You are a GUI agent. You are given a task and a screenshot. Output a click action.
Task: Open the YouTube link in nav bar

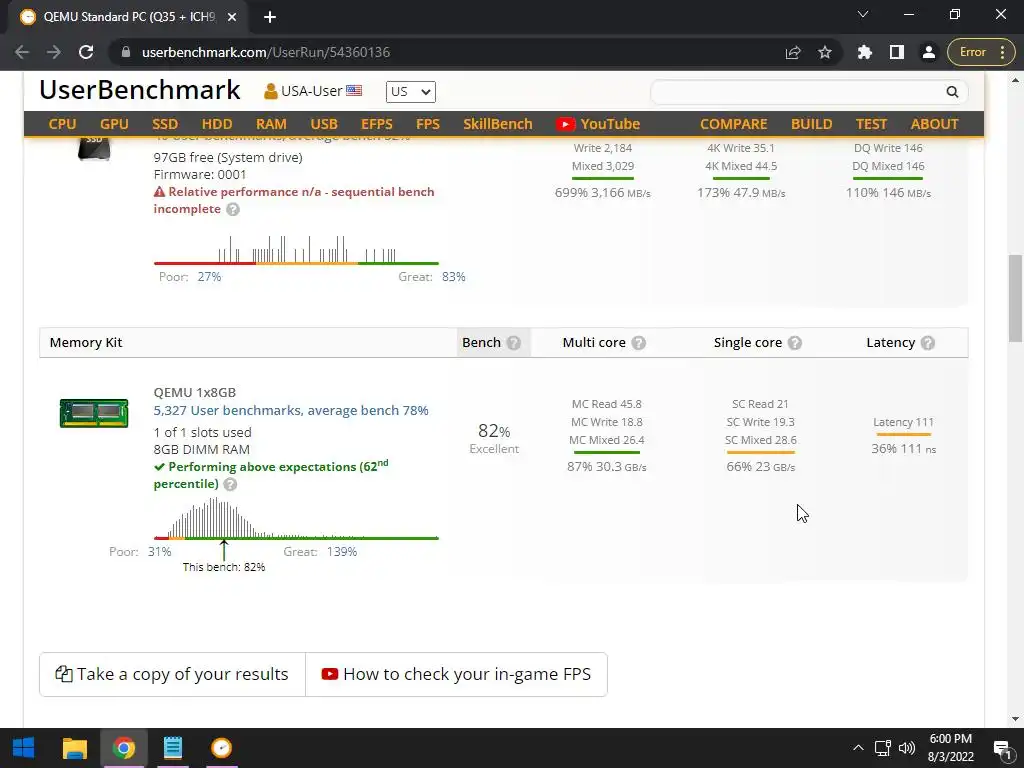[x=598, y=124]
